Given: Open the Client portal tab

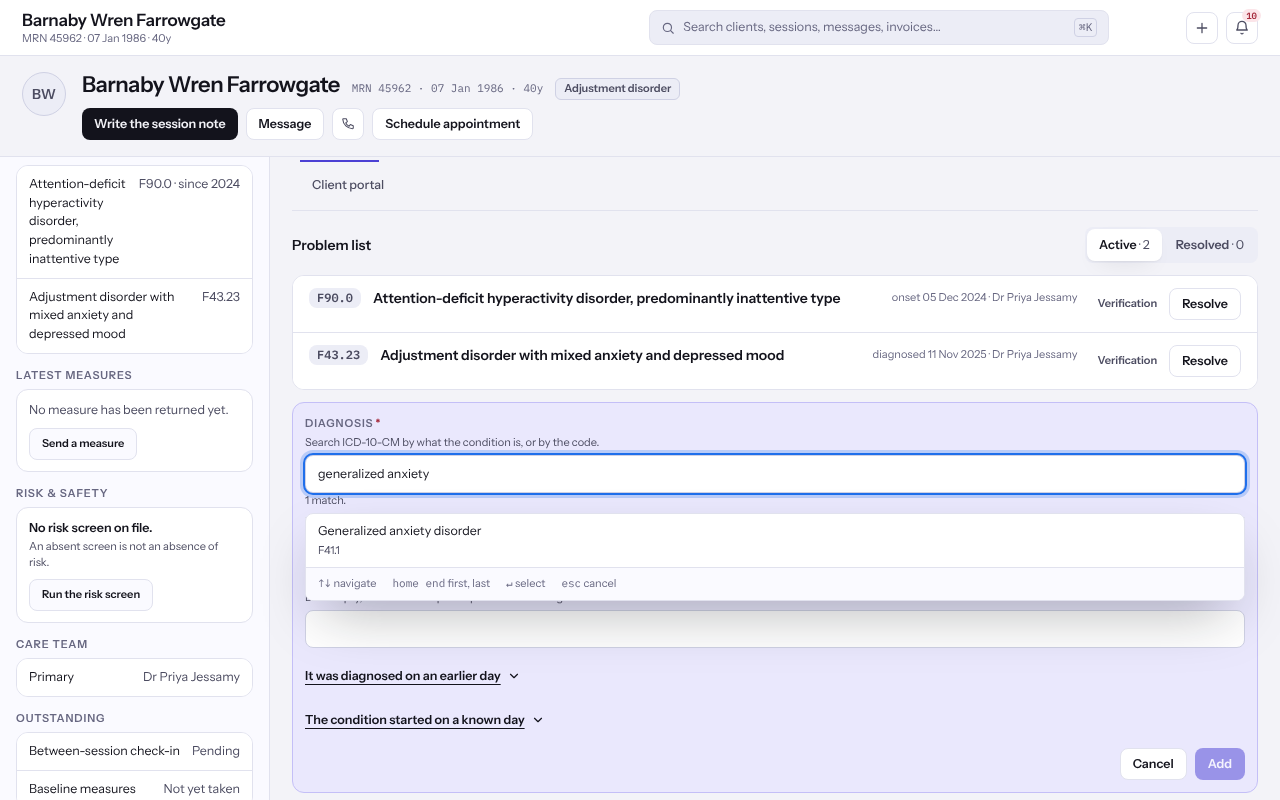Looking at the screenshot, I should pyautogui.click(x=348, y=185).
